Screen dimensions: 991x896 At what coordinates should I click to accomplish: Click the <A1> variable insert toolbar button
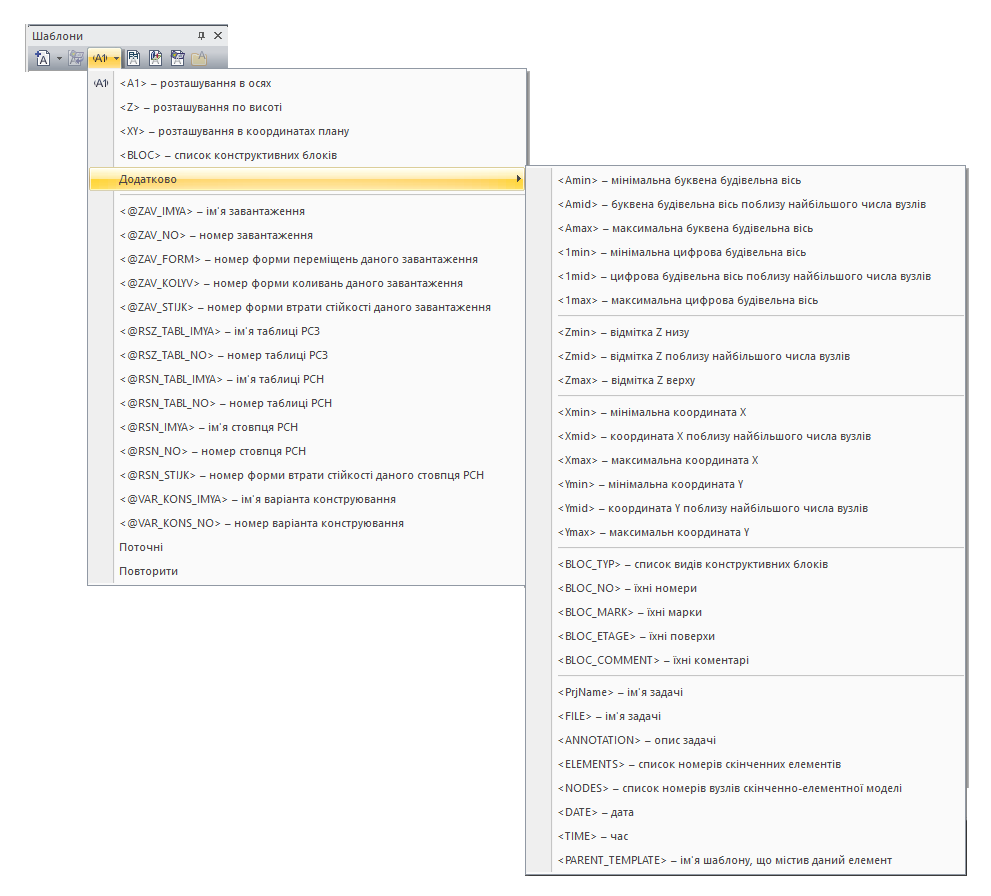click(x=99, y=59)
